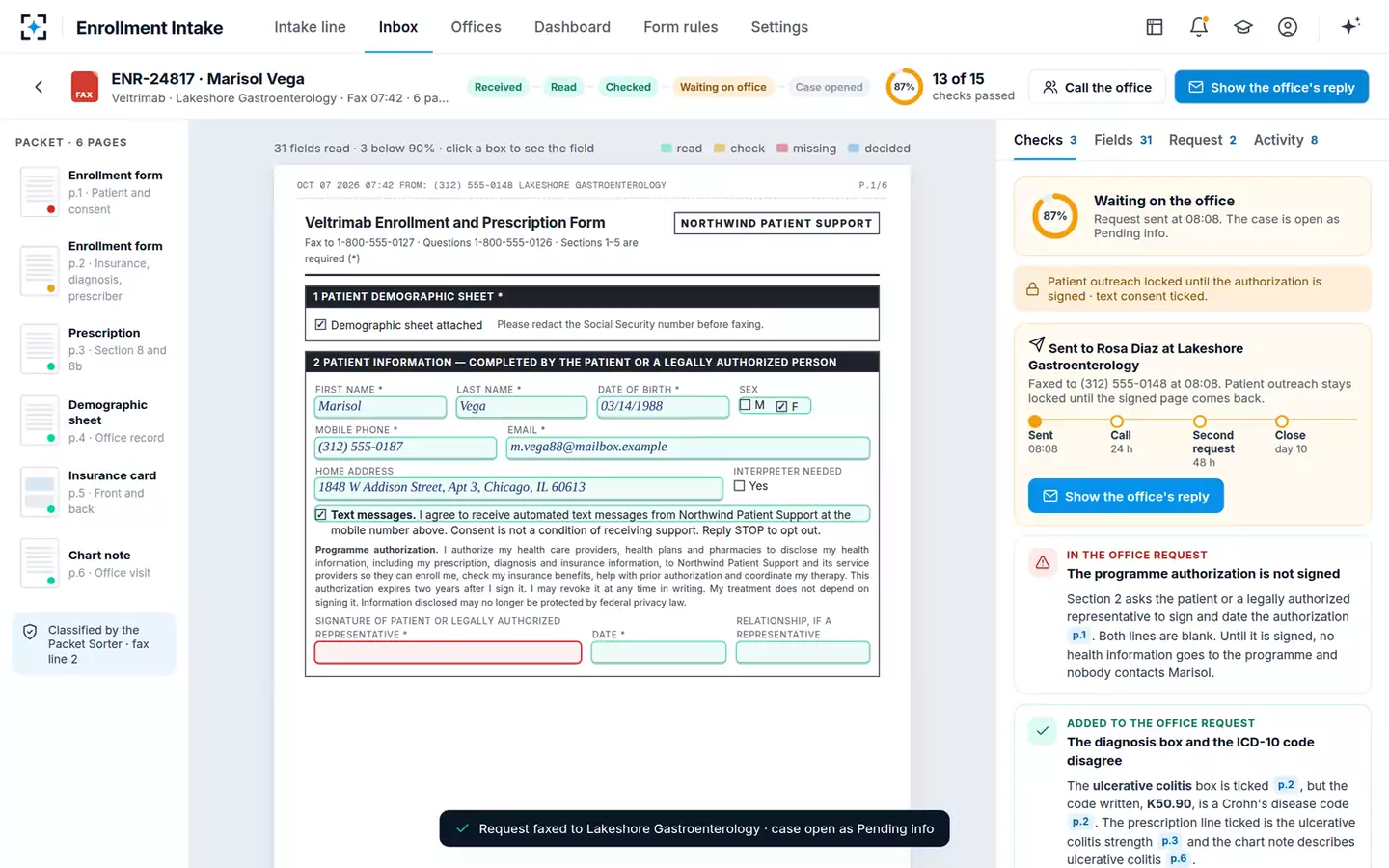Open the layout panel icon in header
Viewport: 1389px width, 868px height.
[1155, 27]
